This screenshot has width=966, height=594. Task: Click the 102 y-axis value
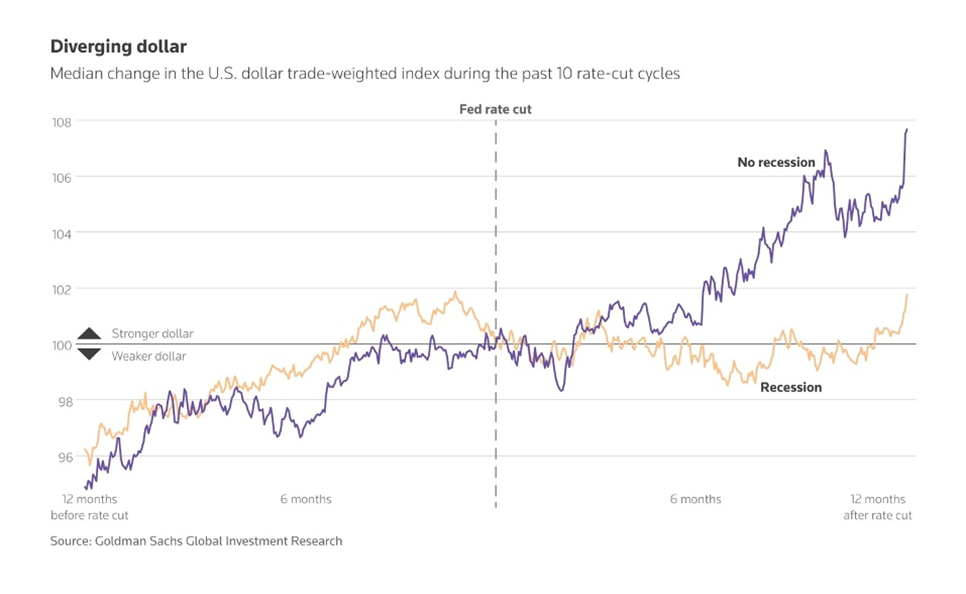point(61,290)
